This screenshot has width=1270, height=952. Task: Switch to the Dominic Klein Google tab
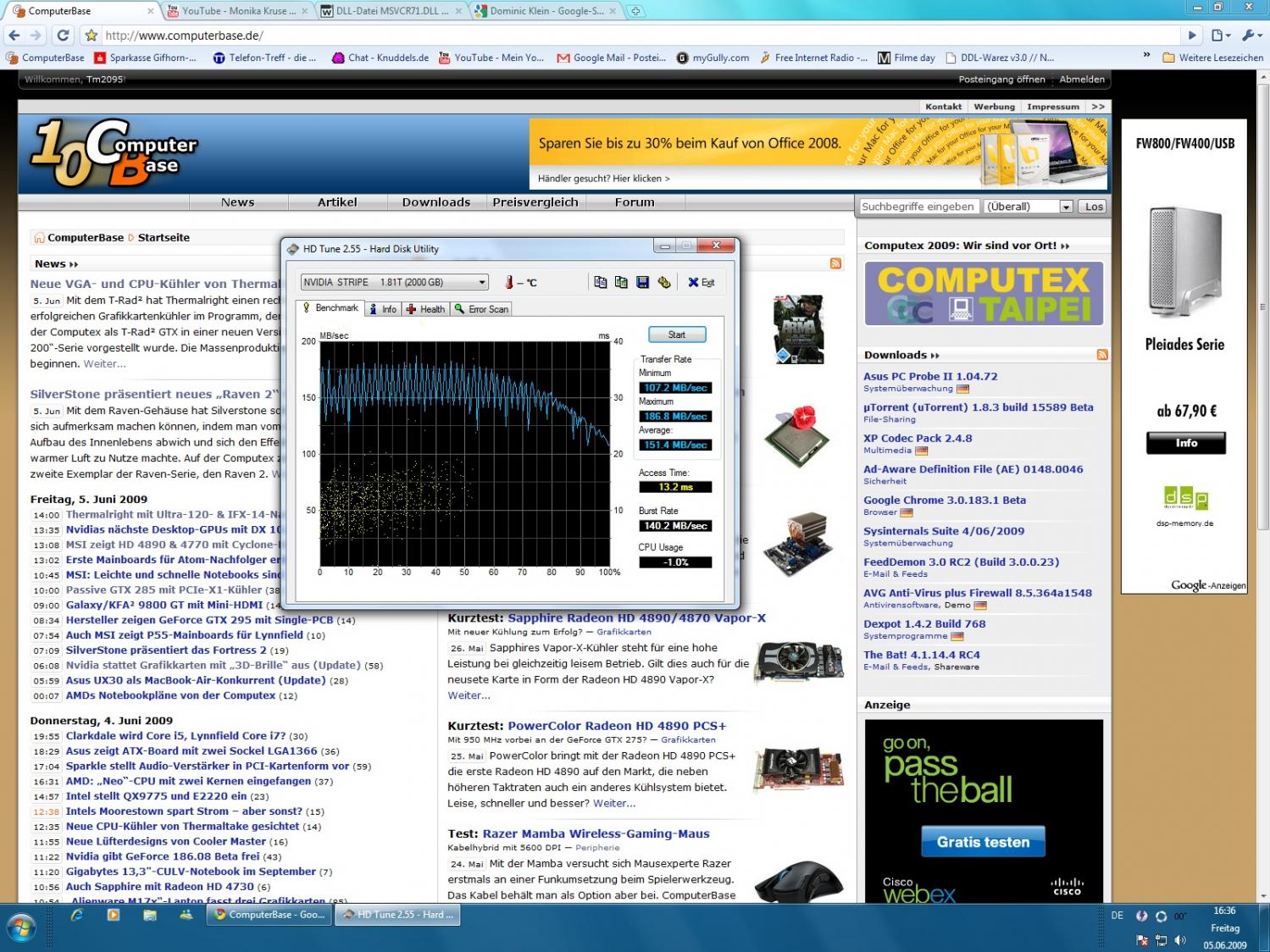pyautogui.click(x=546, y=11)
